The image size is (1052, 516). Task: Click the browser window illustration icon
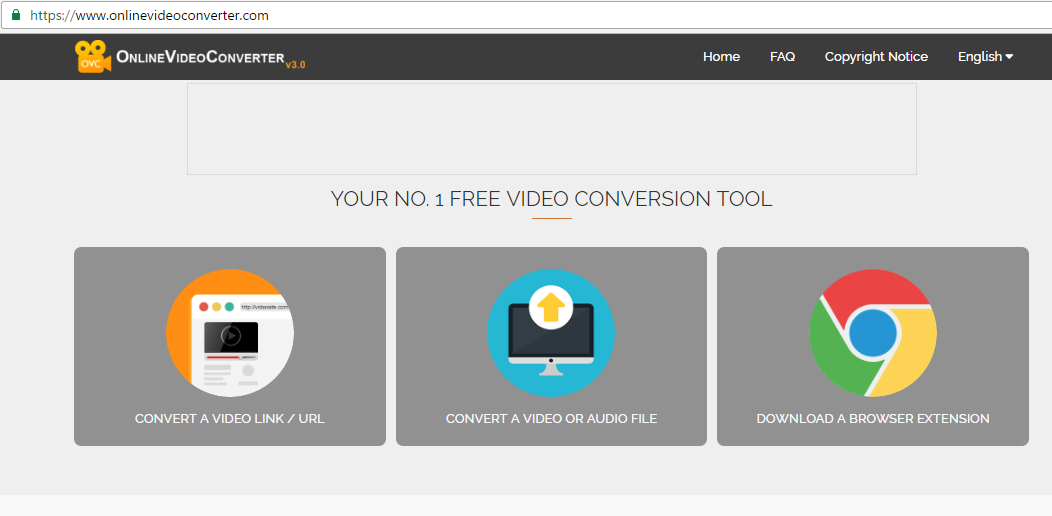point(230,333)
